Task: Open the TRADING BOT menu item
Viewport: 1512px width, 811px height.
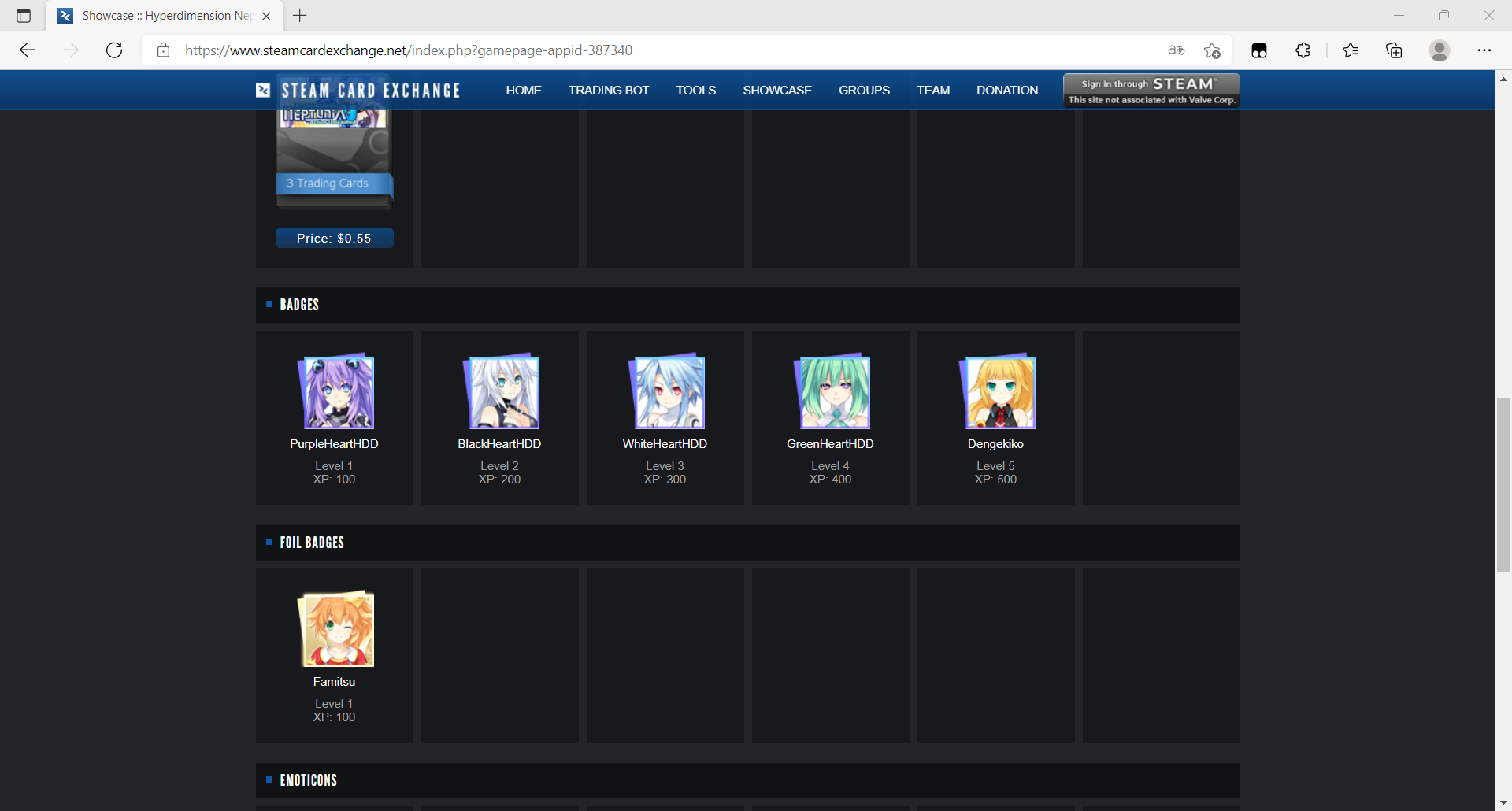Action: pyautogui.click(x=609, y=91)
